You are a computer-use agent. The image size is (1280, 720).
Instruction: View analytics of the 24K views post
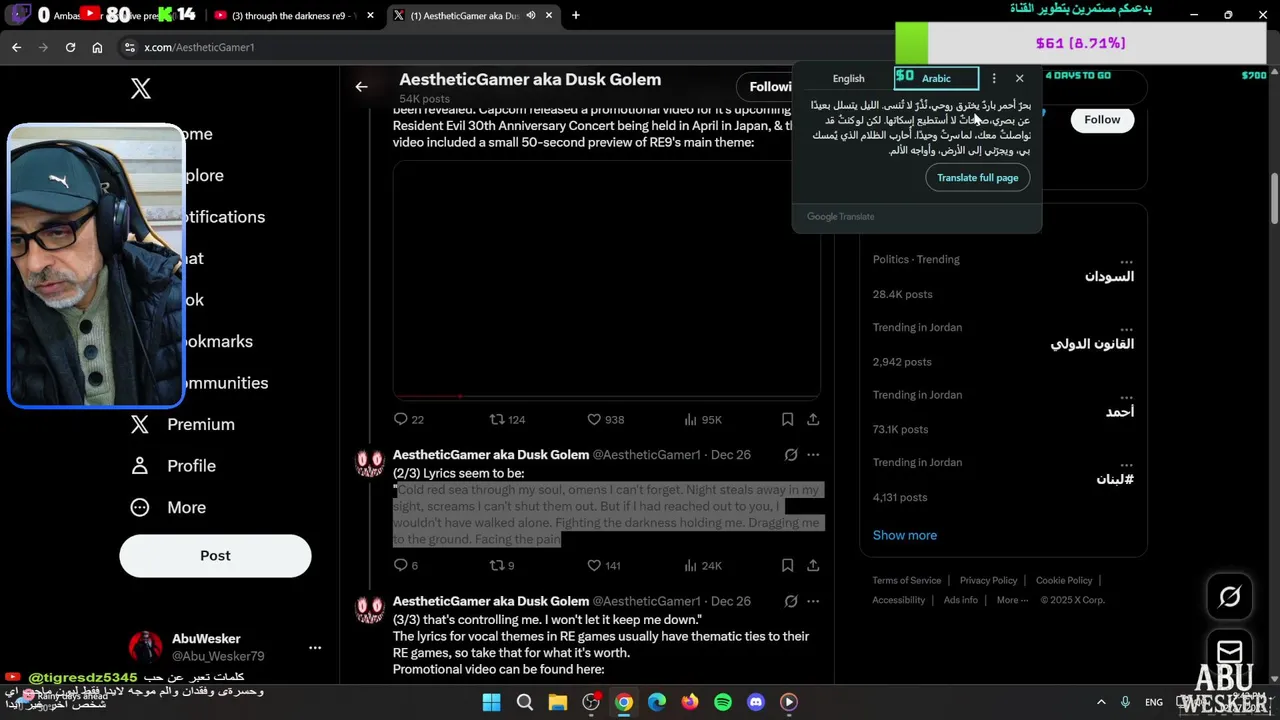pos(702,565)
